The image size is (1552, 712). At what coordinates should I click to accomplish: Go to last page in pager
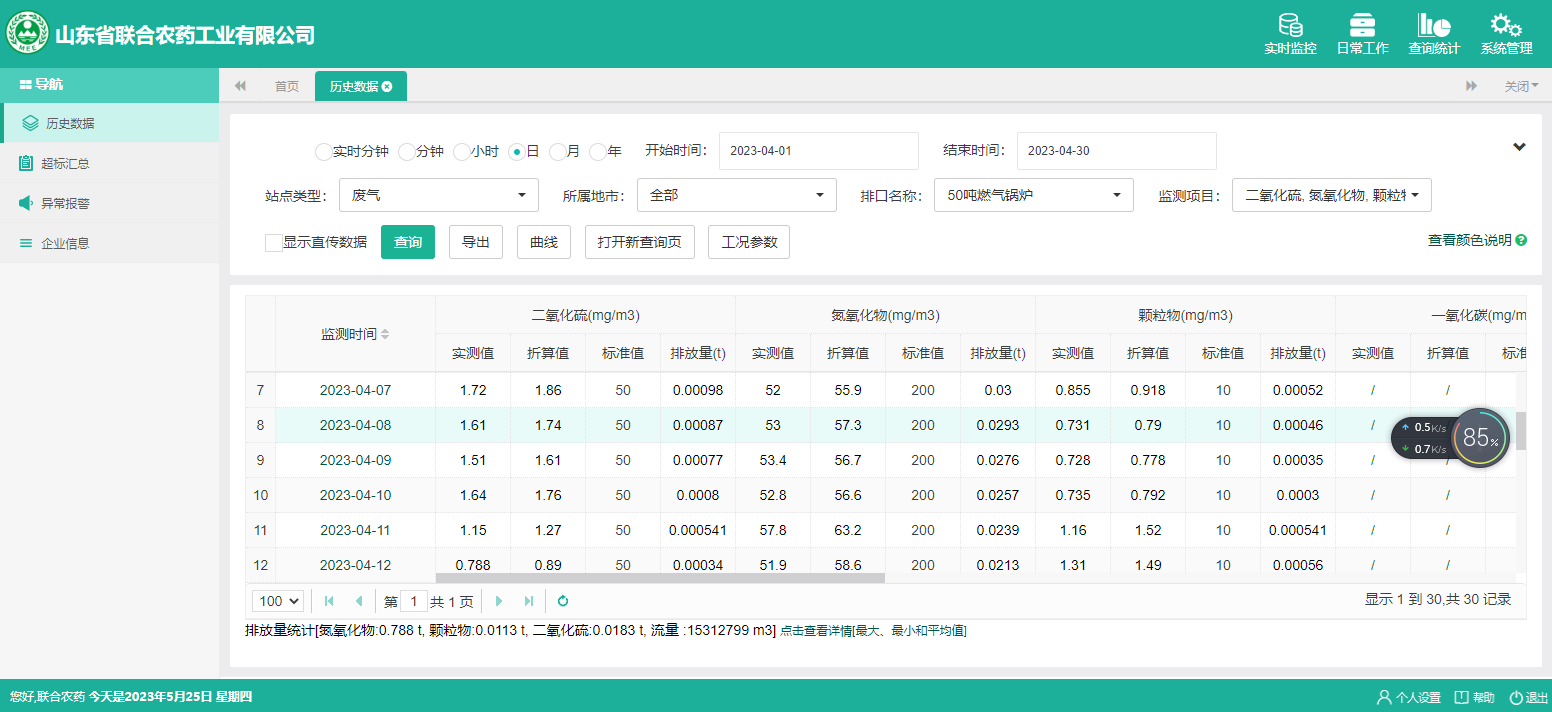(x=529, y=601)
